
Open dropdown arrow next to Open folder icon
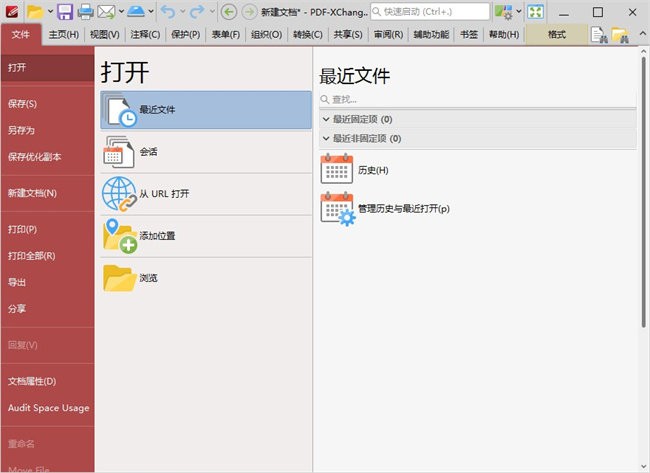point(49,12)
